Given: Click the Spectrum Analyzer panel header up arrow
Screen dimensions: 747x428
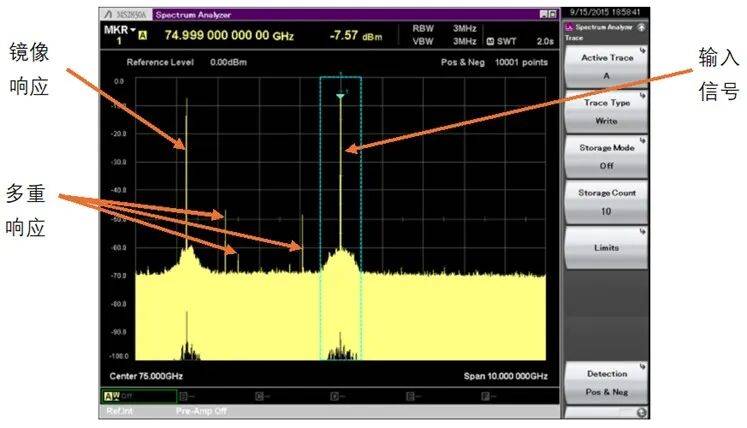Looking at the screenshot, I should 640,27.
